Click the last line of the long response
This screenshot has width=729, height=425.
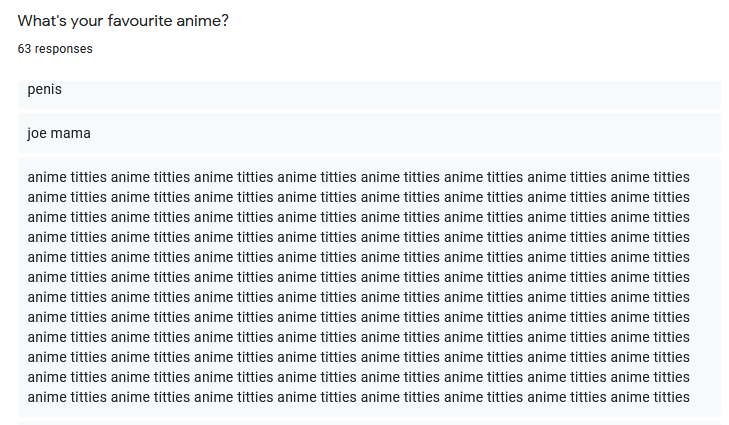358,397
